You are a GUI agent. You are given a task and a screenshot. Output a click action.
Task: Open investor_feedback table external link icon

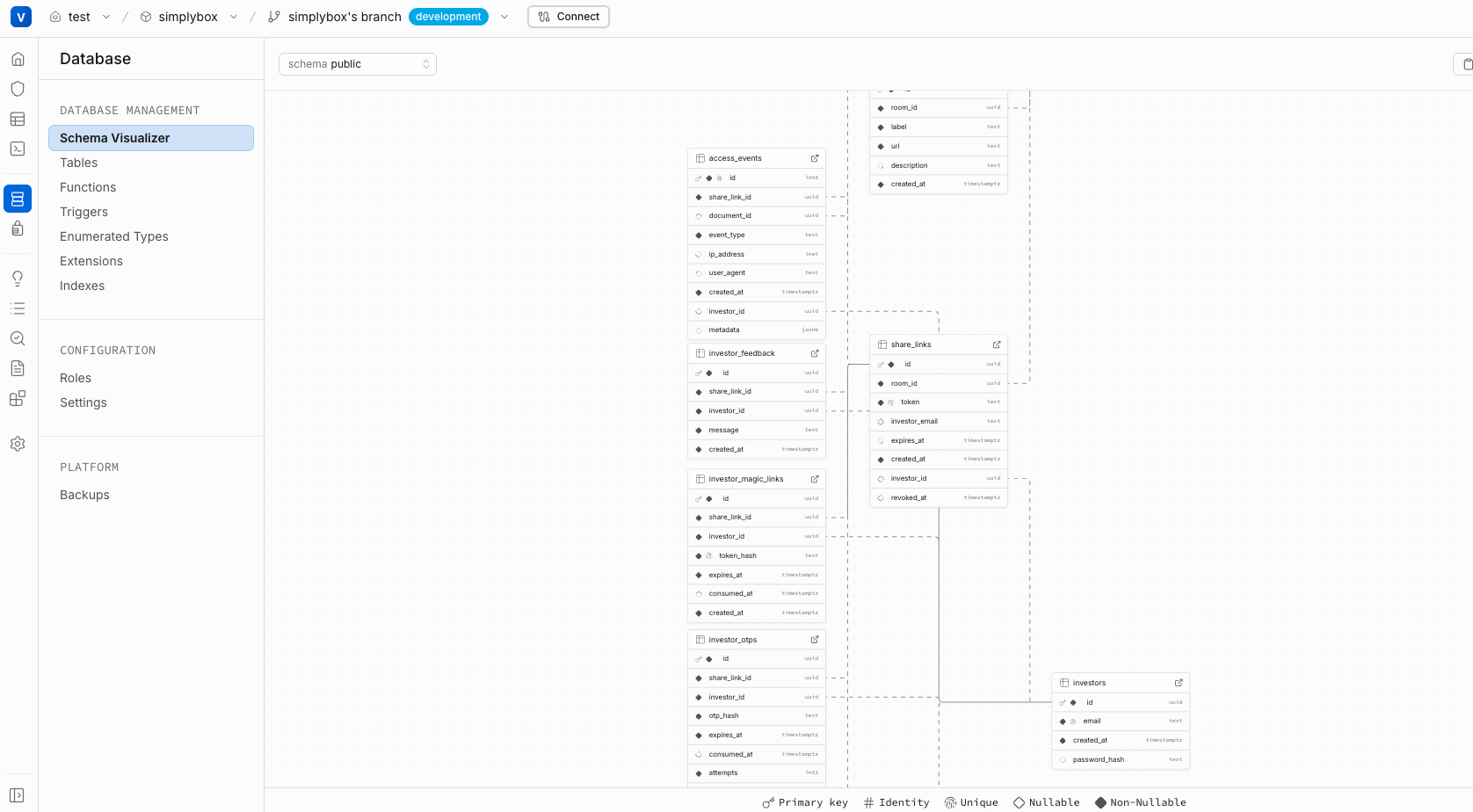coord(815,353)
